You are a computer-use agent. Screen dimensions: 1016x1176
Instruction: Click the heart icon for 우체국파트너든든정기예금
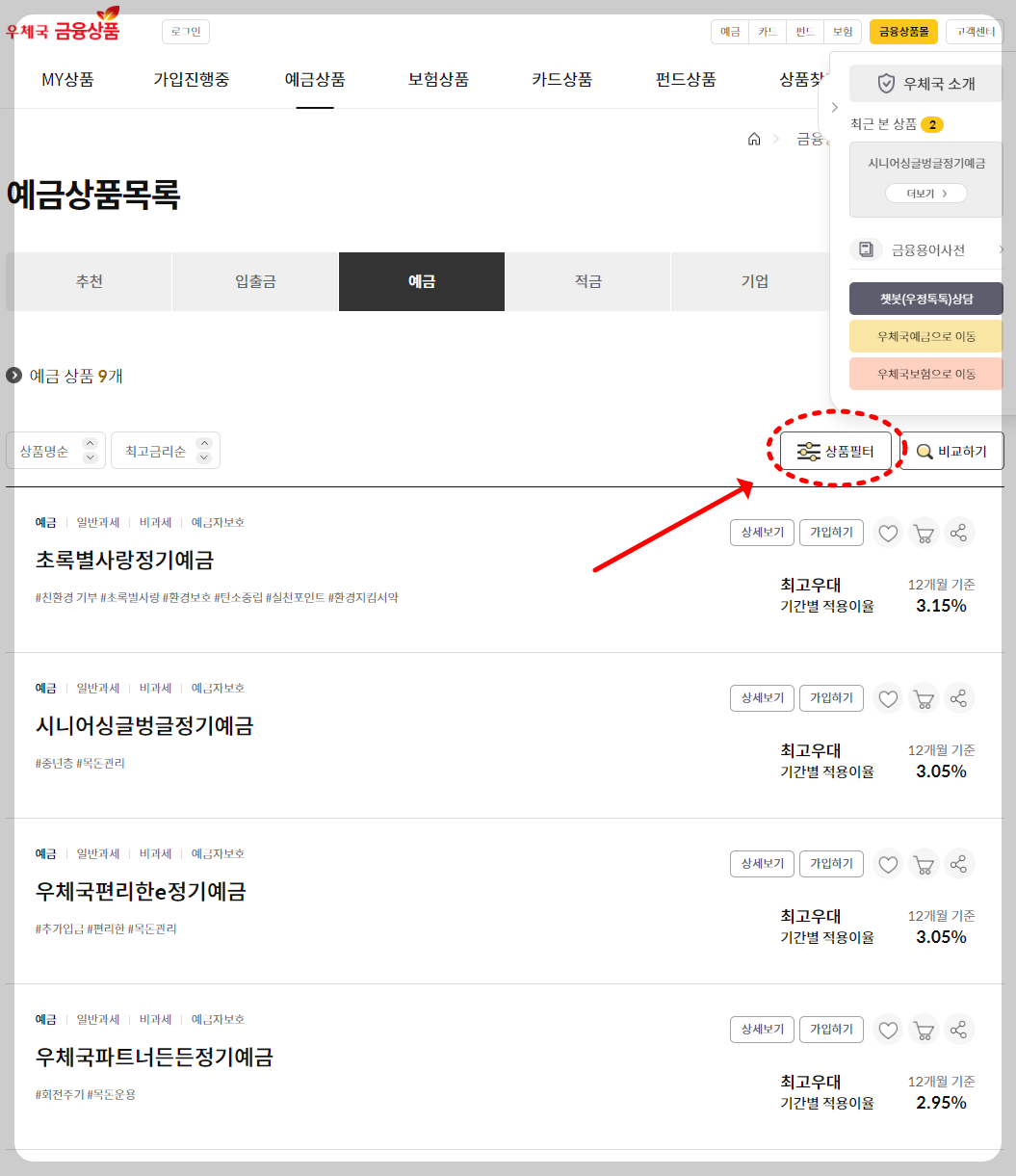pyautogui.click(x=888, y=1030)
